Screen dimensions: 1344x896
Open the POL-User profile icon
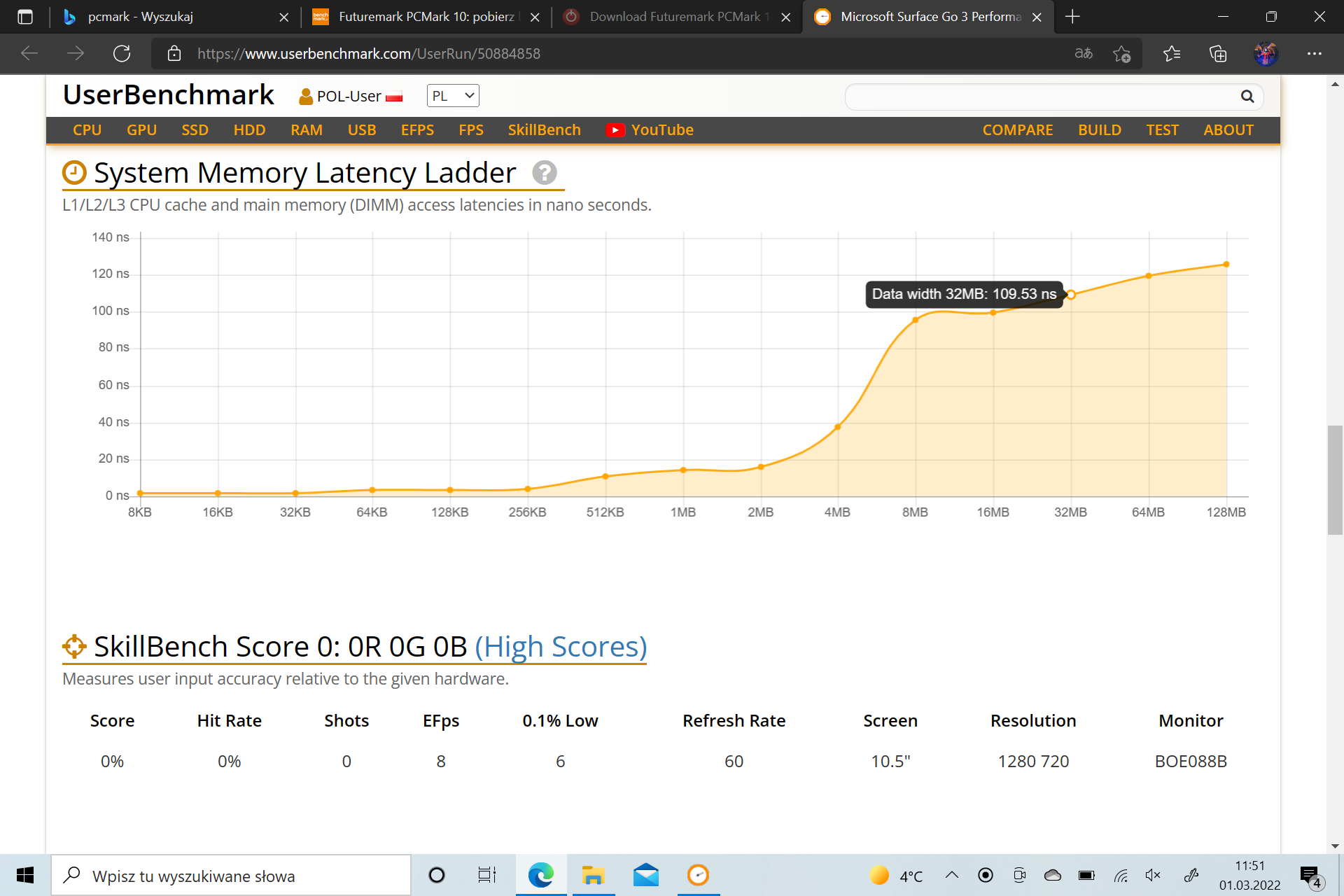305,97
